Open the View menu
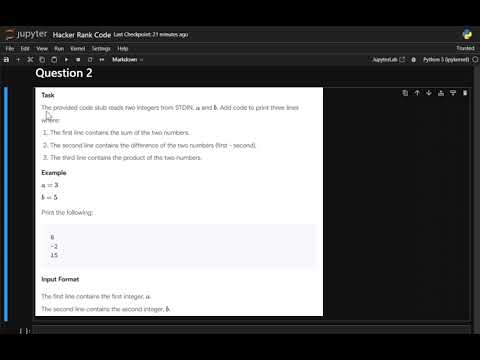 pos(42,48)
